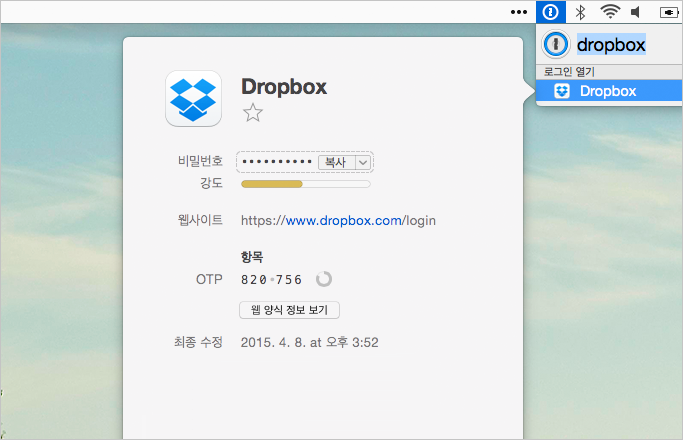Open the www.dropbox.com login link
The width and height of the screenshot is (683, 440).
338,220
